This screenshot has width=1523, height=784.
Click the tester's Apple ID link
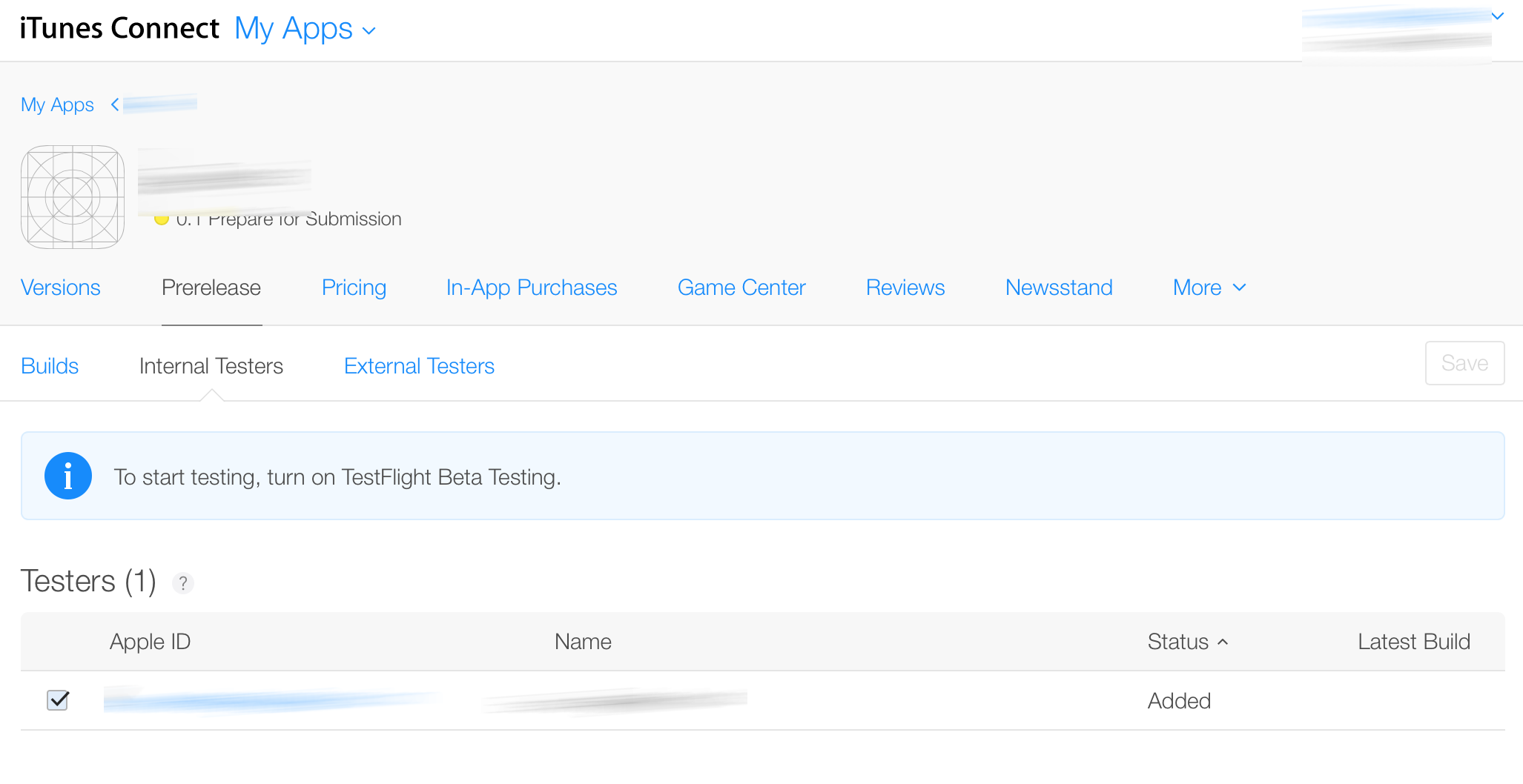coord(271,700)
